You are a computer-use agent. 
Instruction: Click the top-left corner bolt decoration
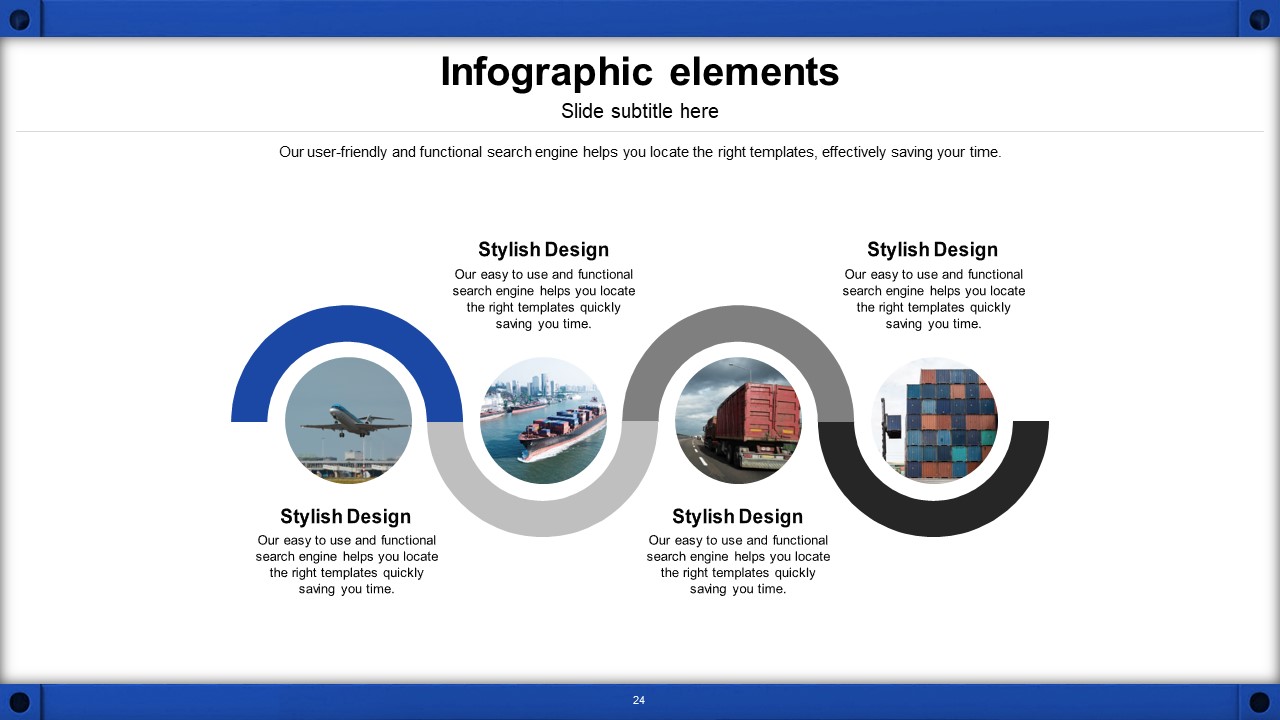(19, 17)
